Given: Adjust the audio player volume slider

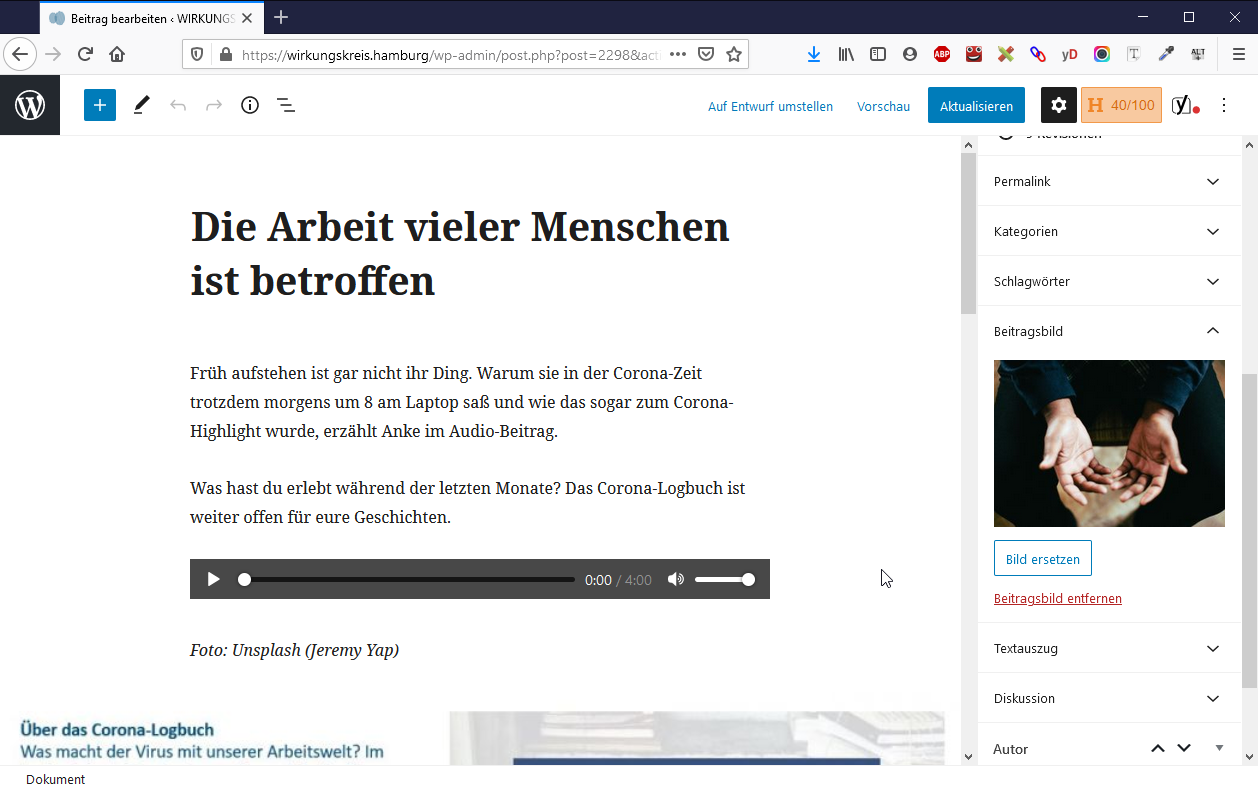Looking at the screenshot, I should [x=725, y=578].
